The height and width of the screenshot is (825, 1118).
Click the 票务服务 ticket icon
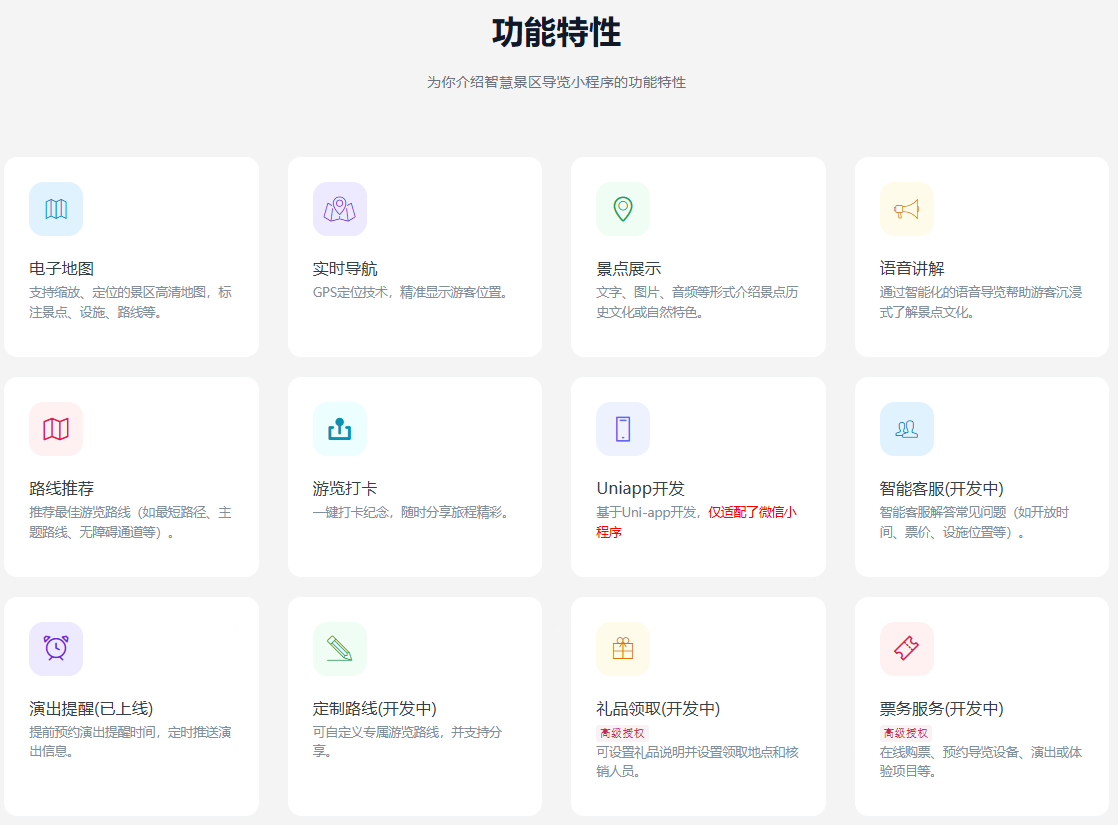[907, 649]
